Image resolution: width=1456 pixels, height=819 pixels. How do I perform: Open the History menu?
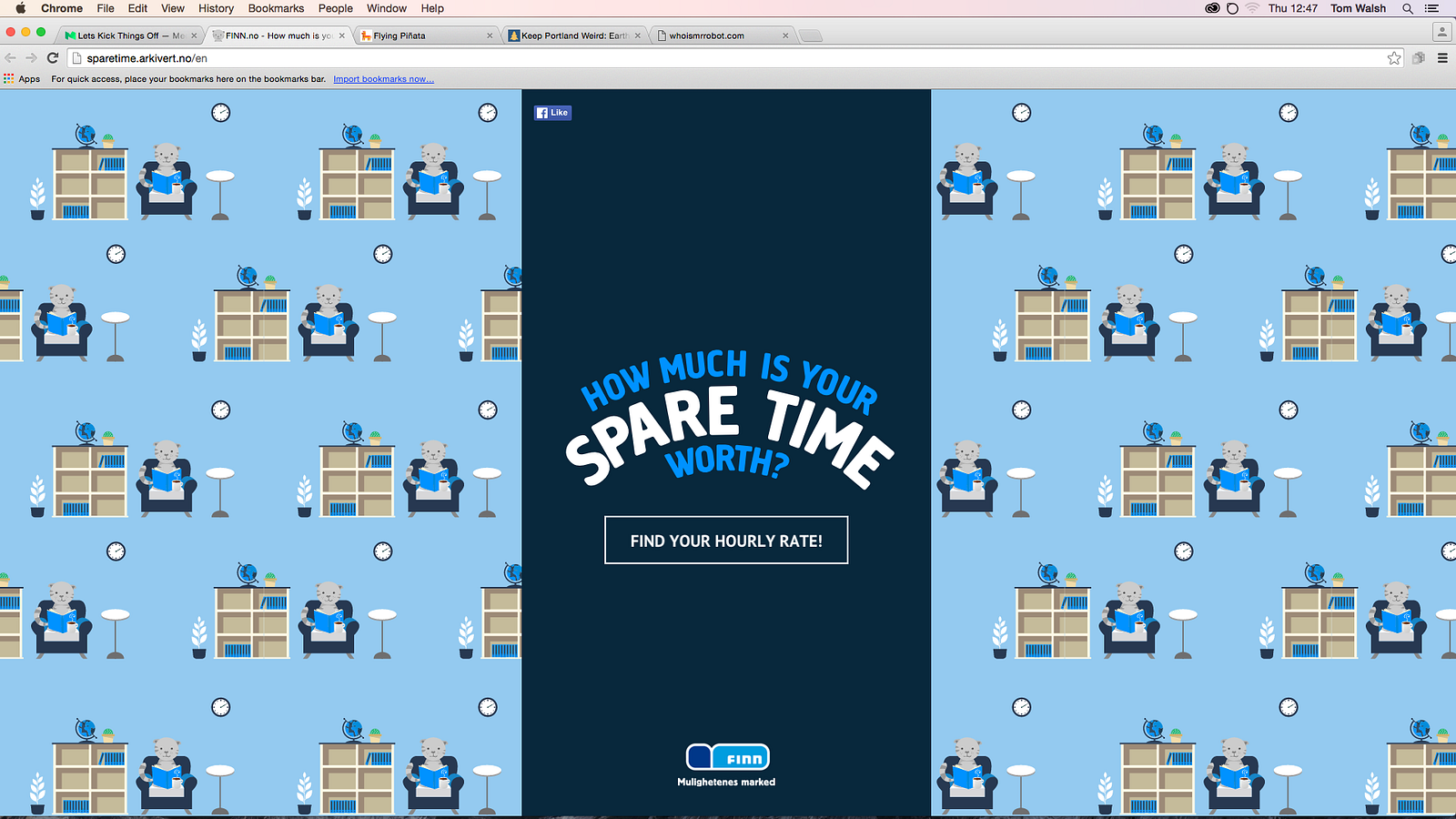(x=216, y=8)
